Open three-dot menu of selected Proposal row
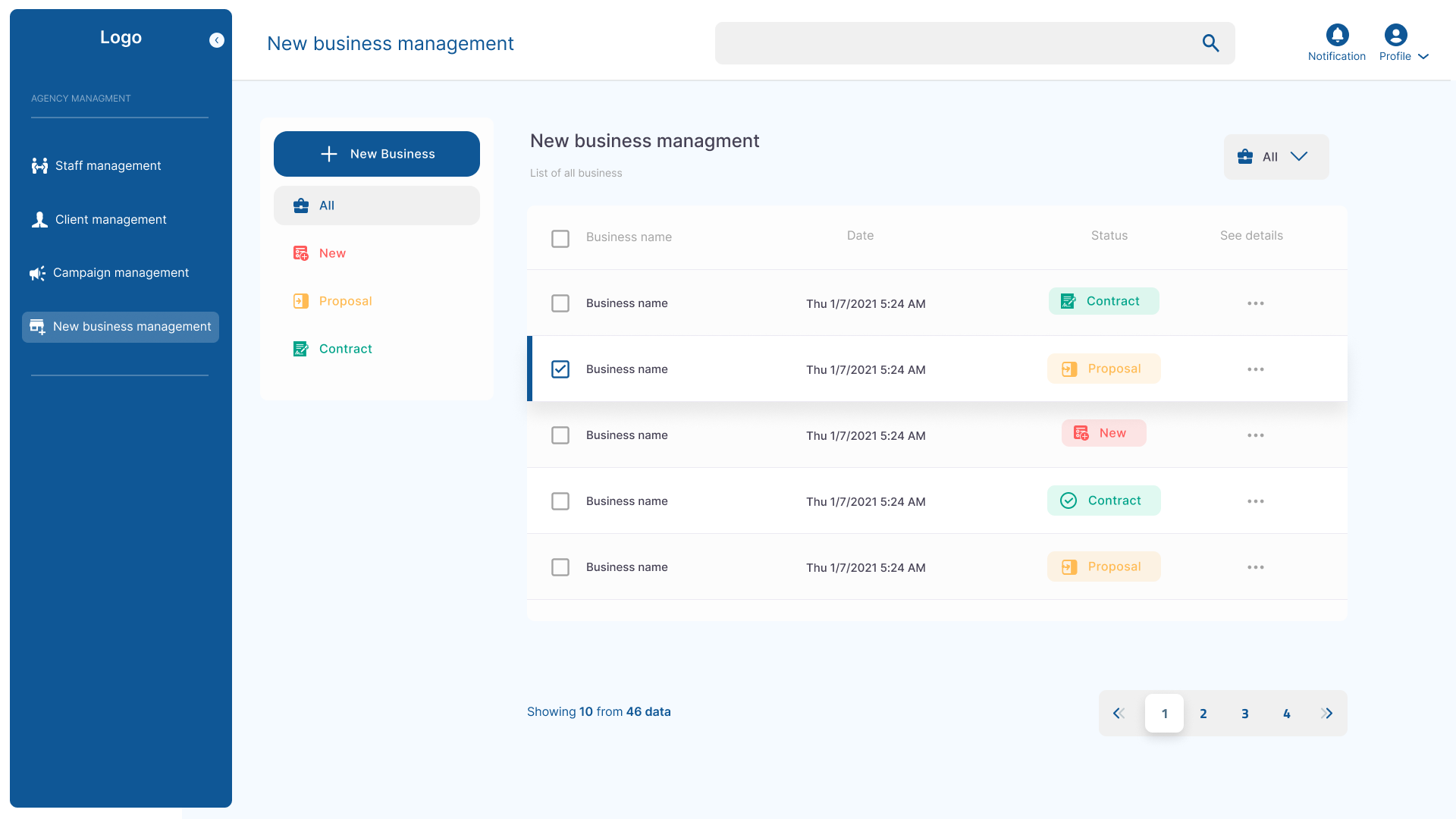The width and height of the screenshot is (1456, 819). coord(1256,369)
